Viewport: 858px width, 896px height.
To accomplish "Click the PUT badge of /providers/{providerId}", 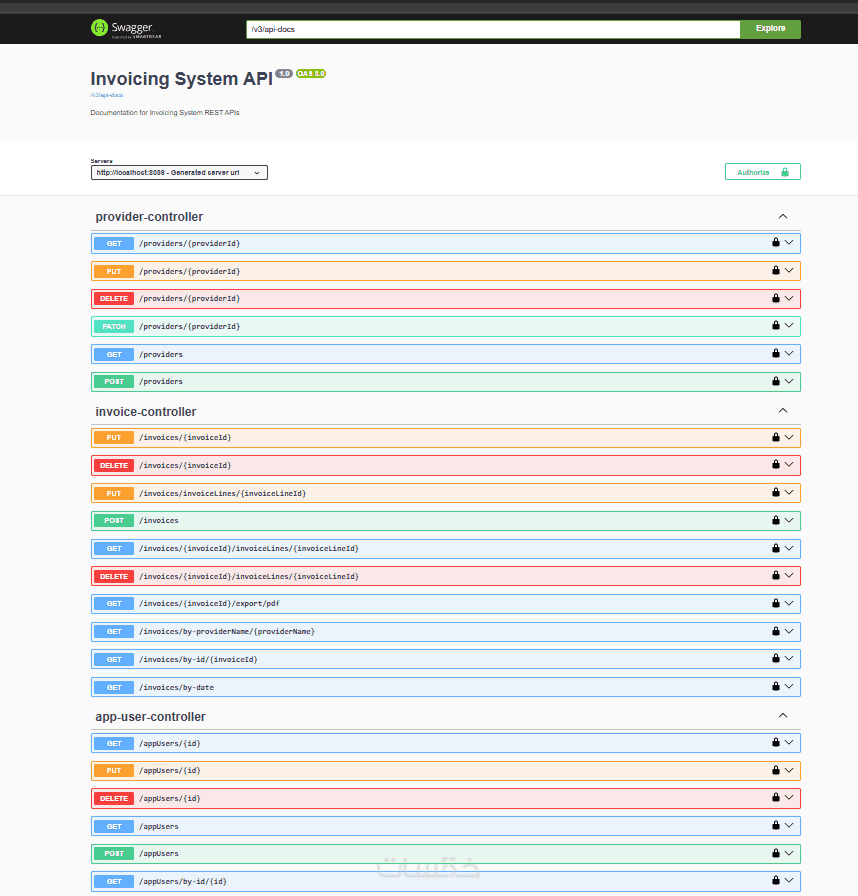I will pos(114,271).
